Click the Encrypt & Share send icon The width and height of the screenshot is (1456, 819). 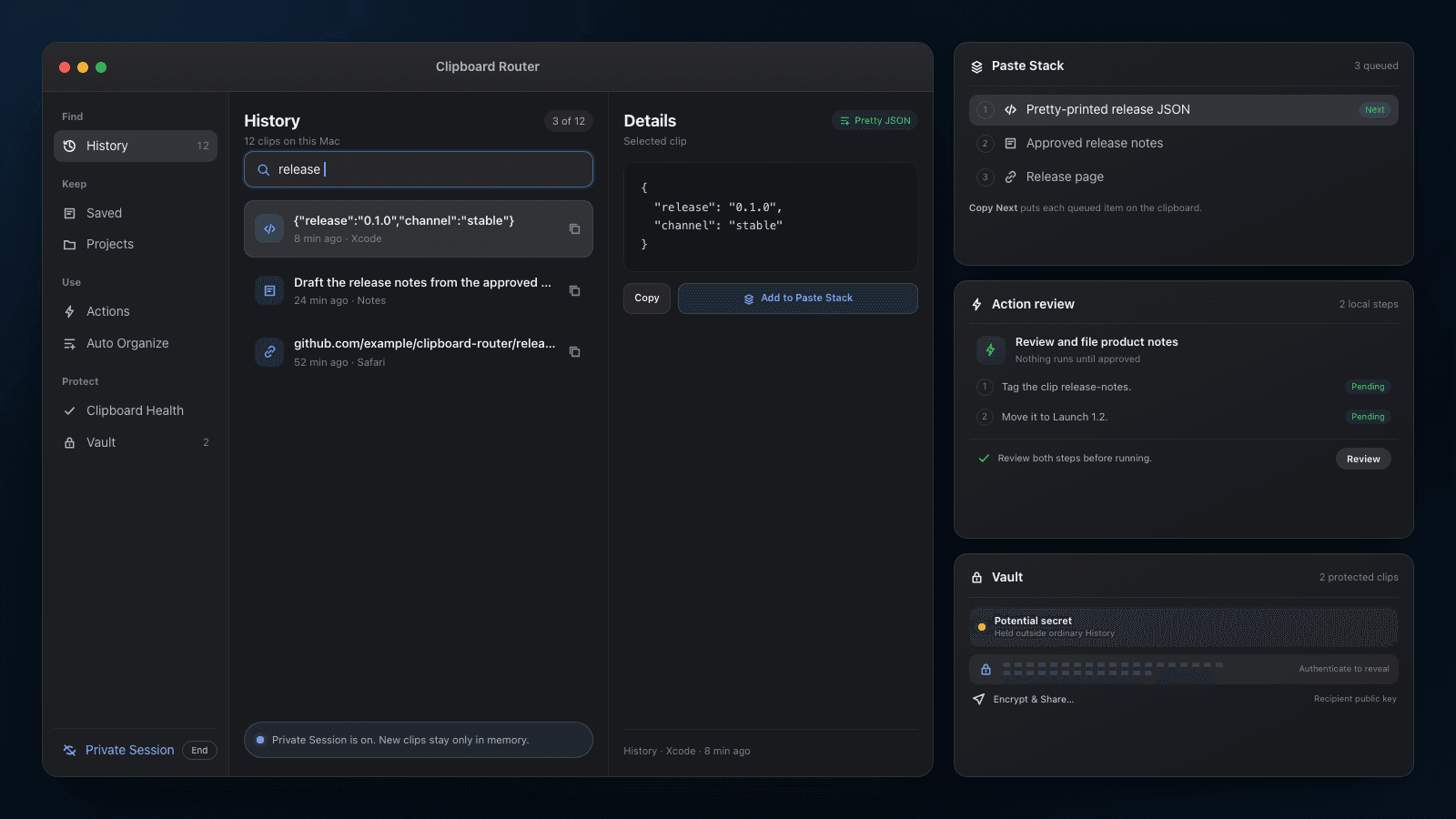(x=978, y=700)
